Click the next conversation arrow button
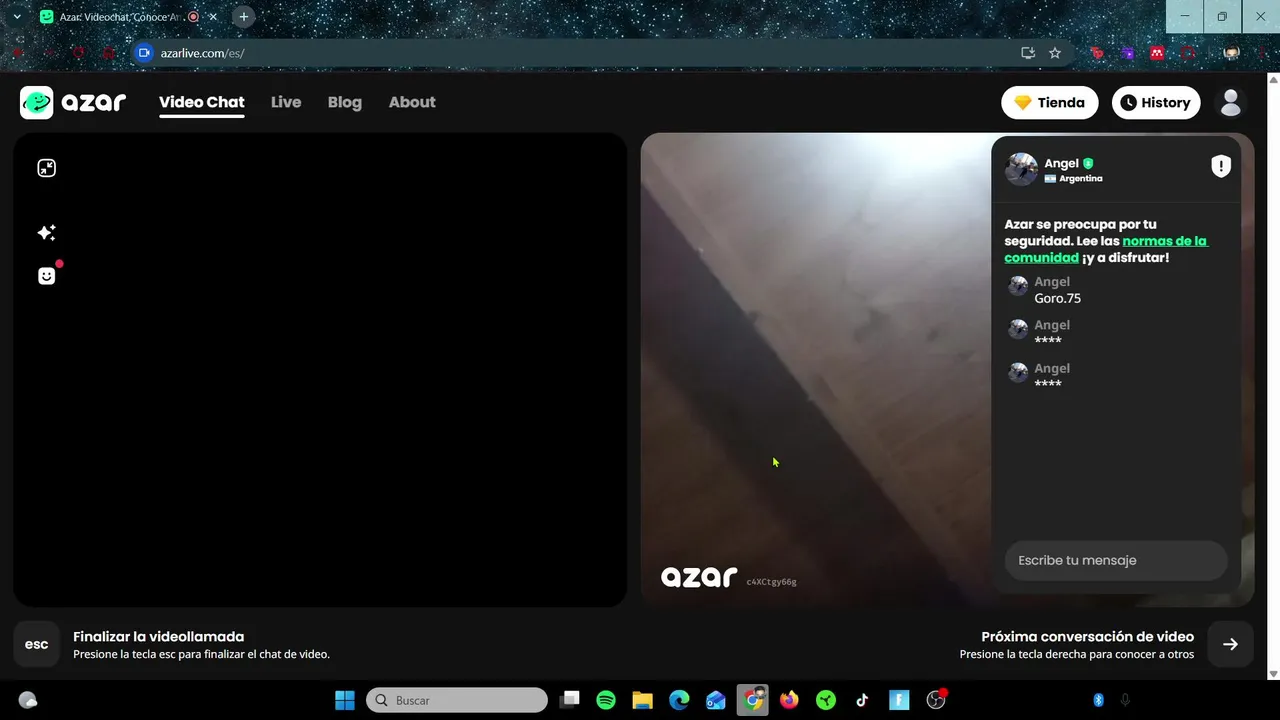Screen dimensions: 1280x720 [x=1230, y=644]
